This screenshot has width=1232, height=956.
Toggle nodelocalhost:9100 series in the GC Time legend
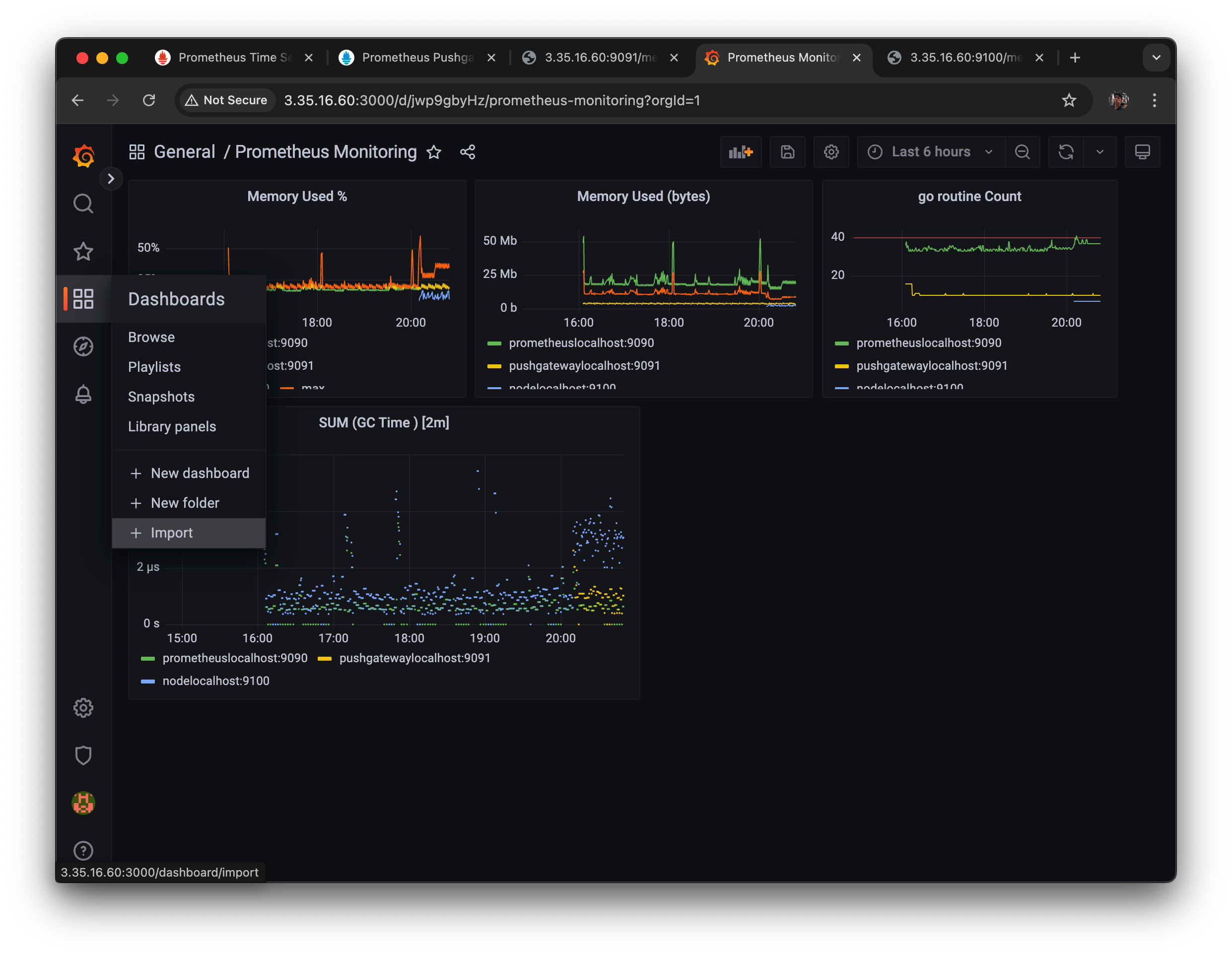[x=215, y=681]
